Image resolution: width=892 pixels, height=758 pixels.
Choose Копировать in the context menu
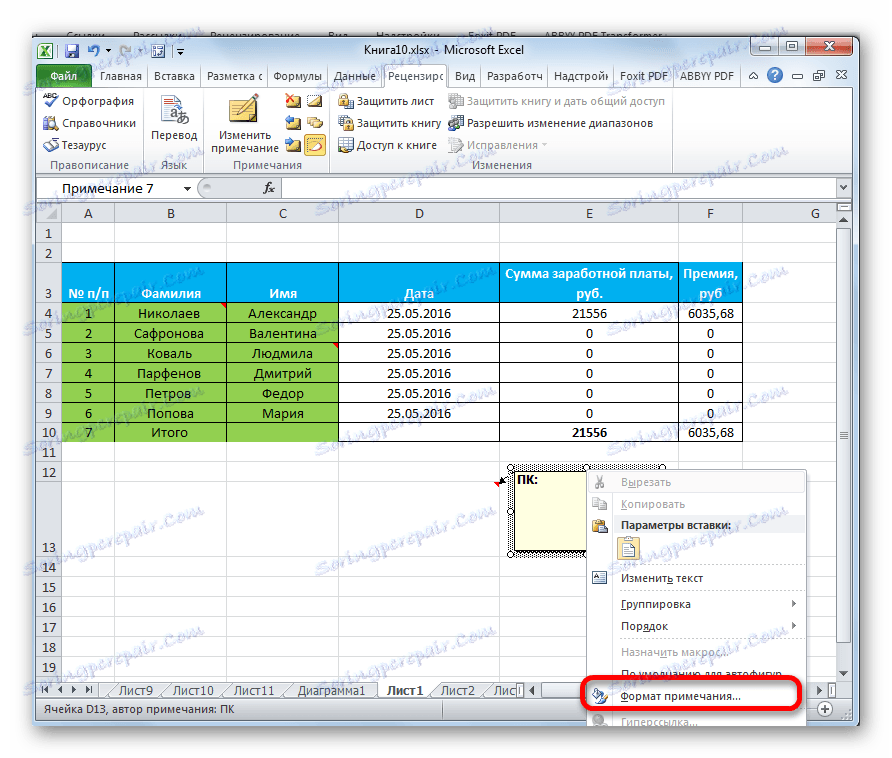pyautogui.click(x=697, y=504)
